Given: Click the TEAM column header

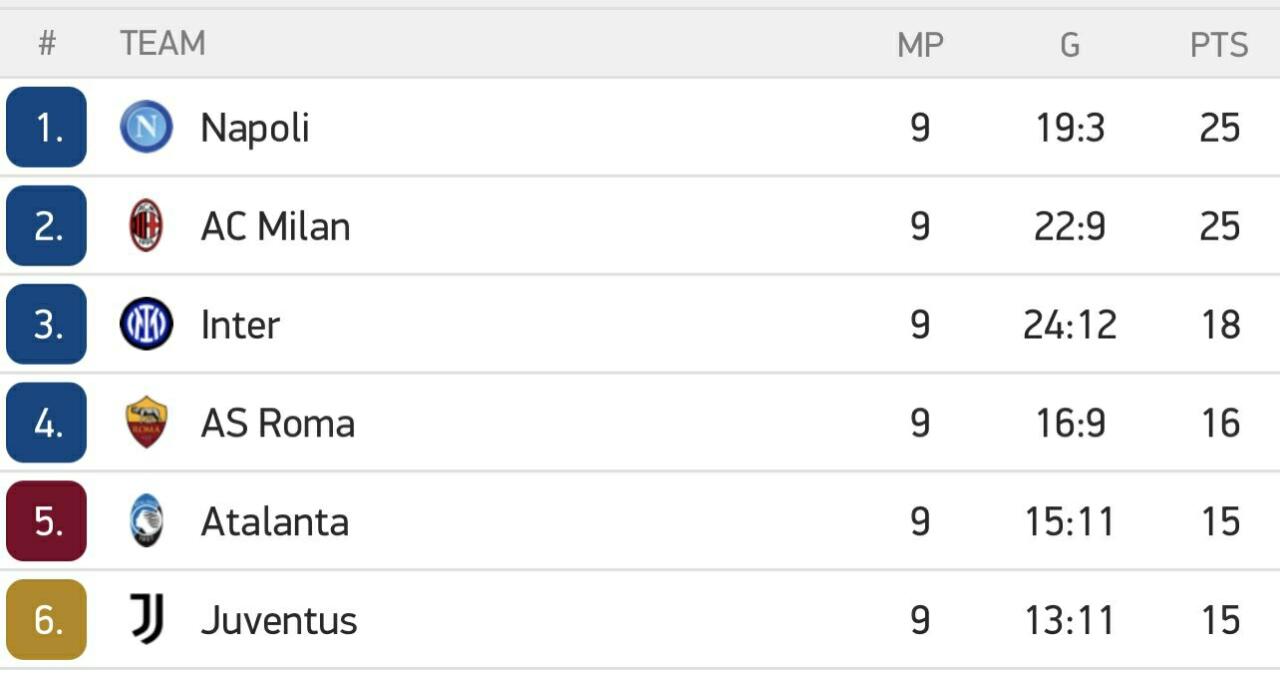Looking at the screenshot, I should [163, 44].
